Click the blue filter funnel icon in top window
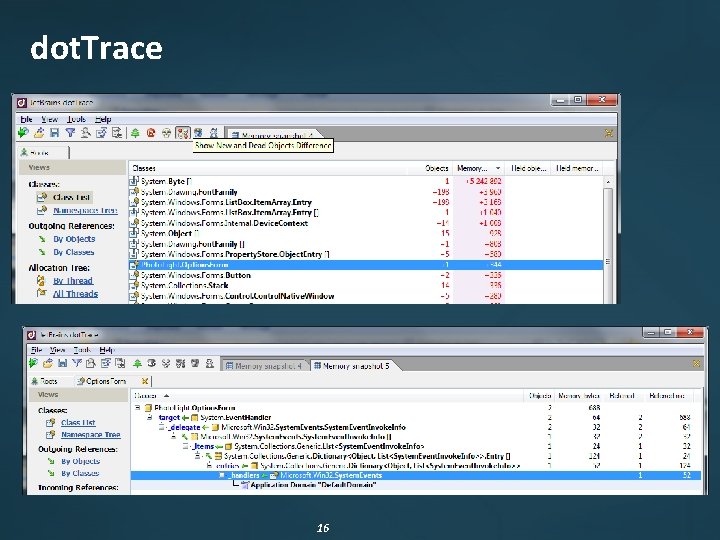 tap(70, 133)
